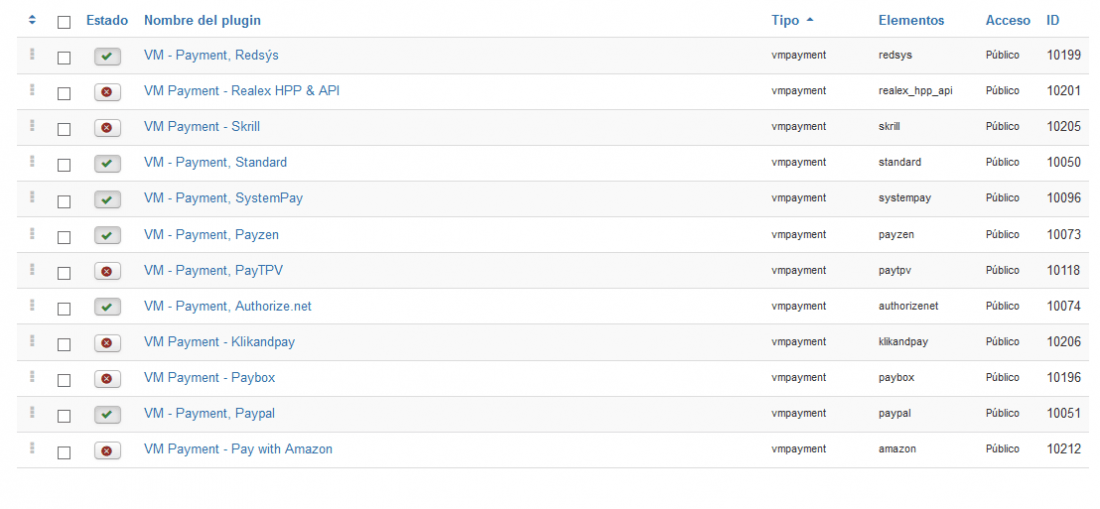Sort by the Elementos column header
The width and height of the screenshot is (1100, 509).
pyautogui.click(x=911, y=20)
